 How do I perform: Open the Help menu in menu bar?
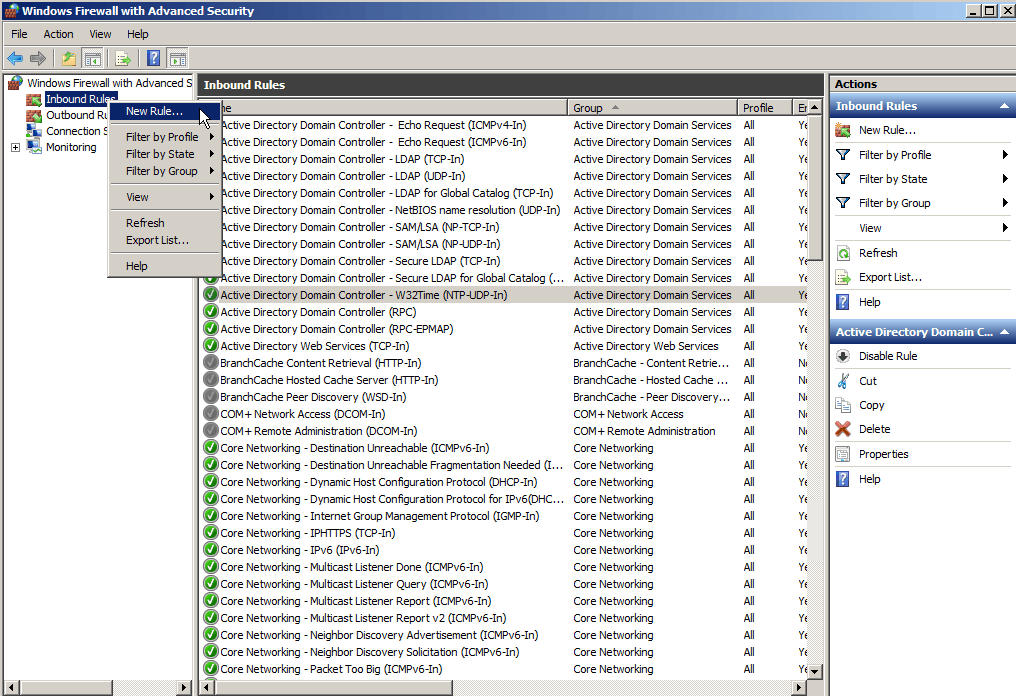click(x=137, y=34)
